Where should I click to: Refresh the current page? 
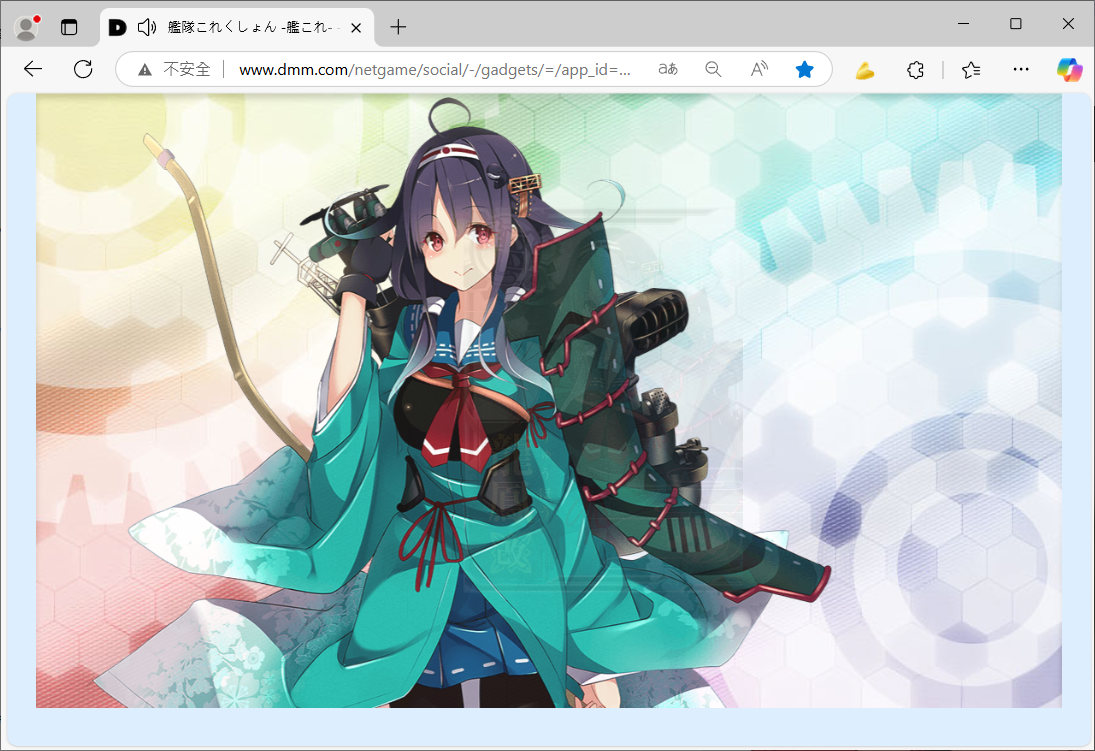[83, 68]
